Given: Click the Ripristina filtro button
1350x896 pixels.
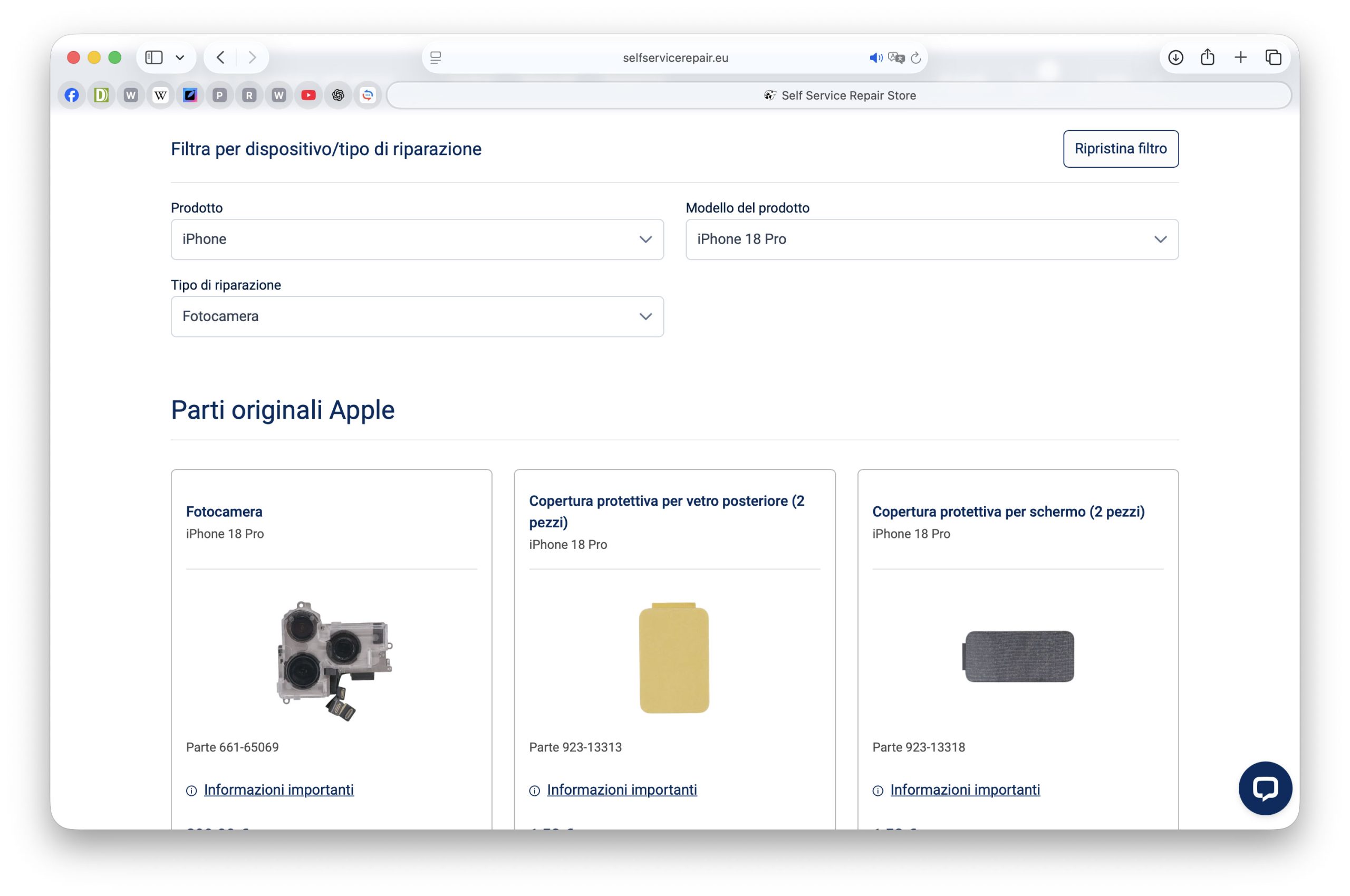Looking at the screenshot, I should [x=1120, y=149].
